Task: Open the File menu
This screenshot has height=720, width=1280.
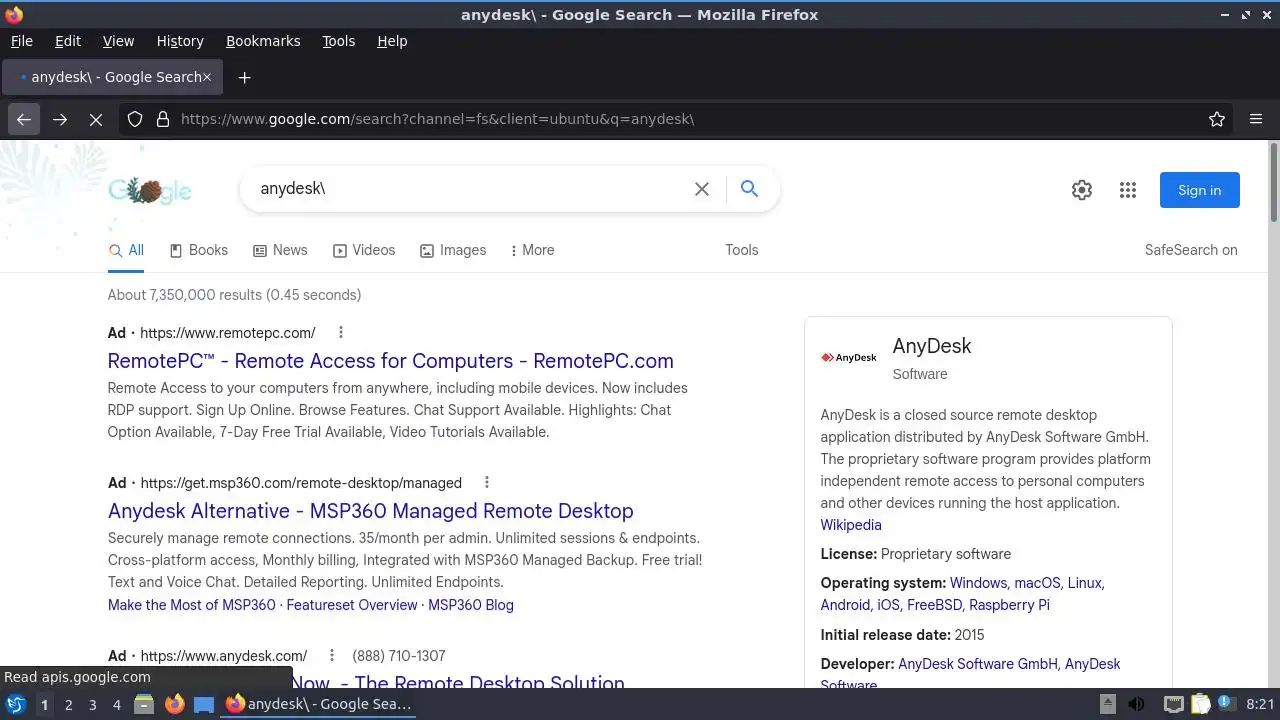Action: point(22,41)
